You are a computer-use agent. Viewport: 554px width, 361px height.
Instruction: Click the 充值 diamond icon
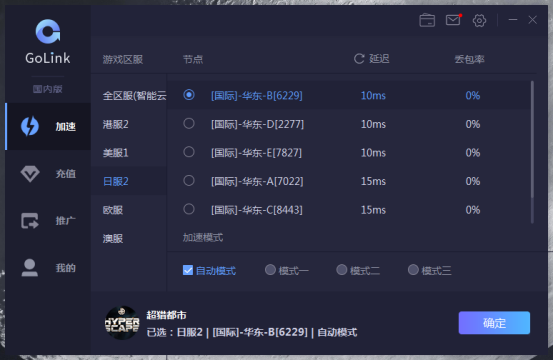pos(30,173)
